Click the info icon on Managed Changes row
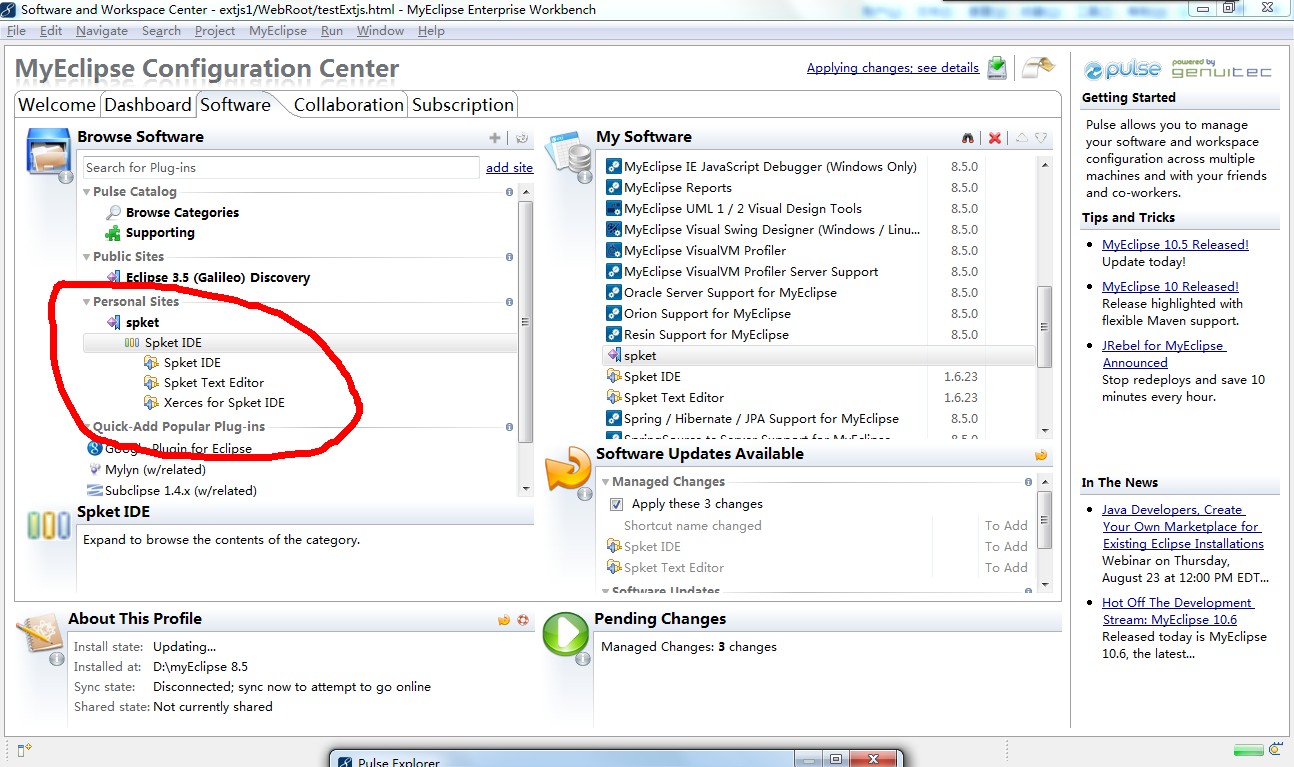The height and width of the screenshot is (767, 1294). tap(1028, 482)
